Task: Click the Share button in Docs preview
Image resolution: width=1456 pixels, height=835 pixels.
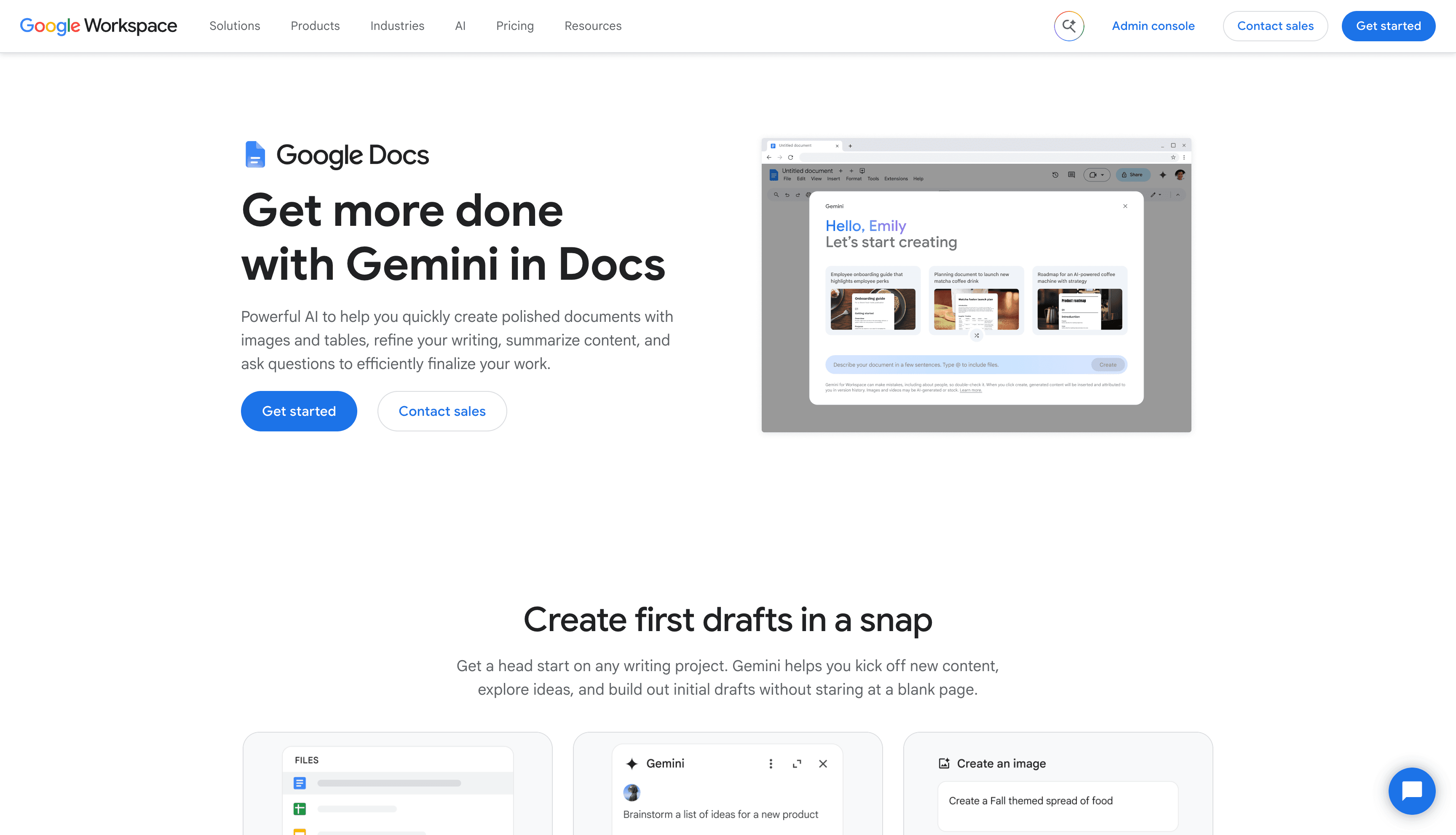Action: coord(1132,175)
